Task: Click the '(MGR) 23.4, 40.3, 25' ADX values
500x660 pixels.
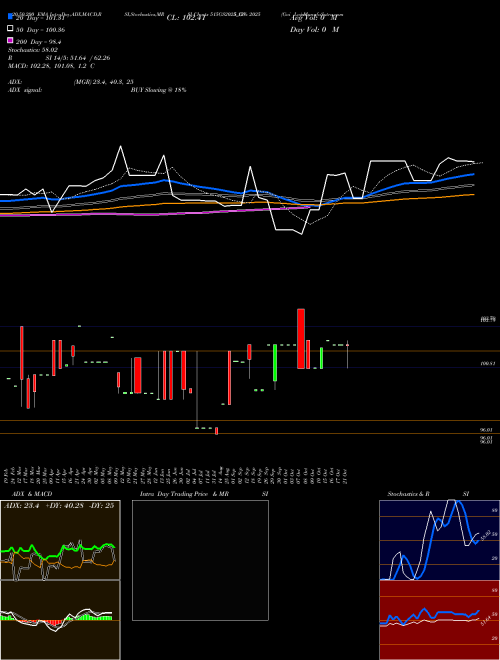Action: click(104, 82)
